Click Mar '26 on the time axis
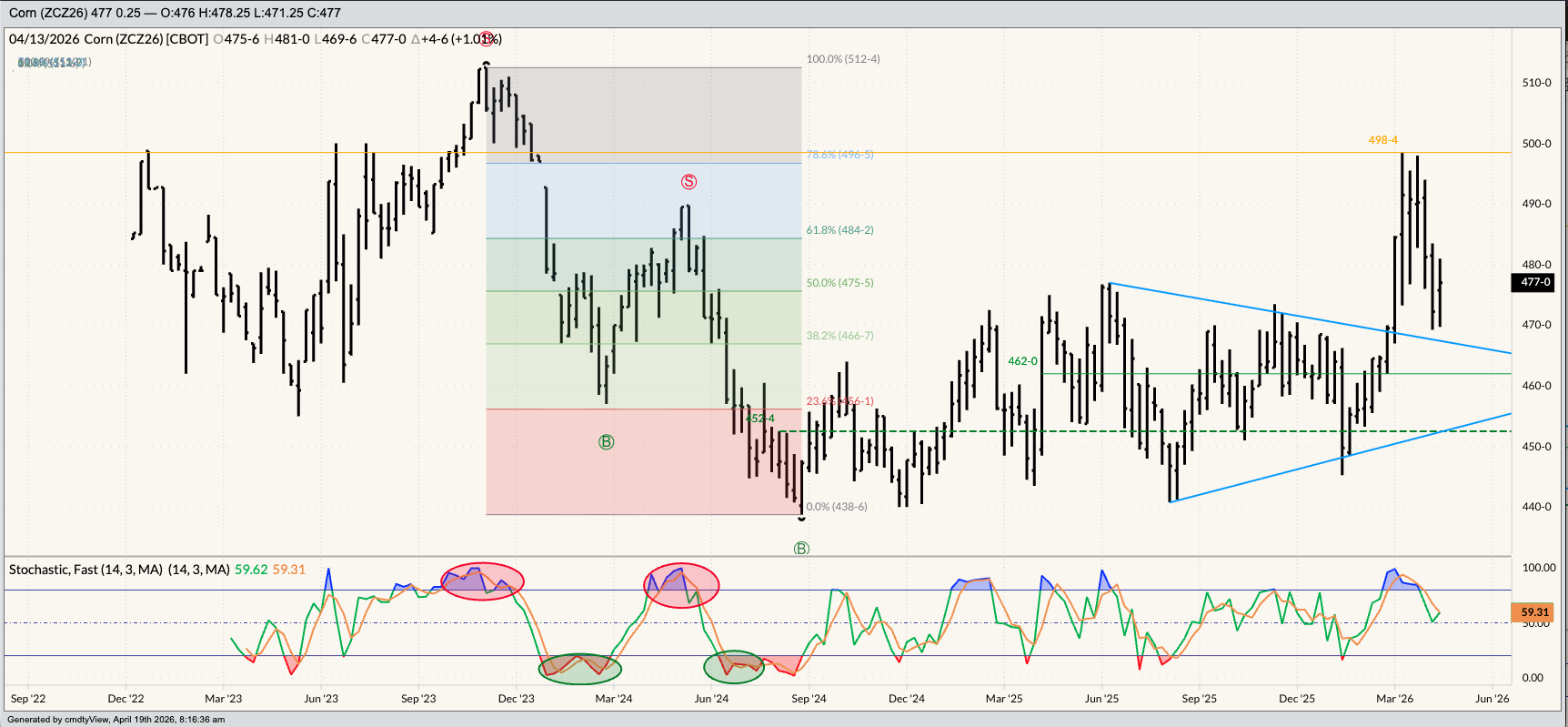This screenshot has width=1568, height=727. 1394,699
